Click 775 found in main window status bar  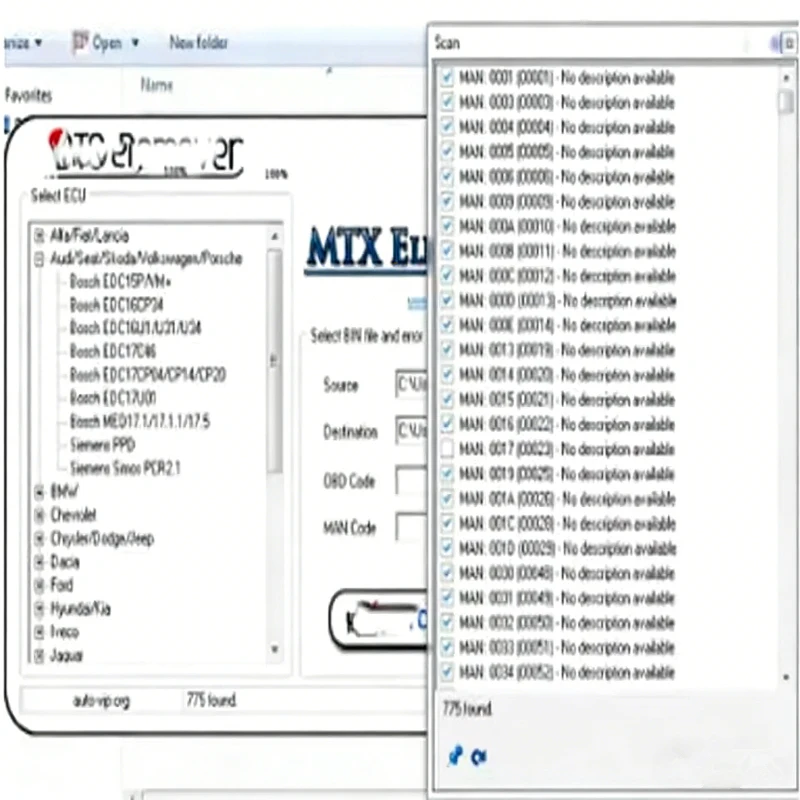pyautogui.click(x=211, y=700)
